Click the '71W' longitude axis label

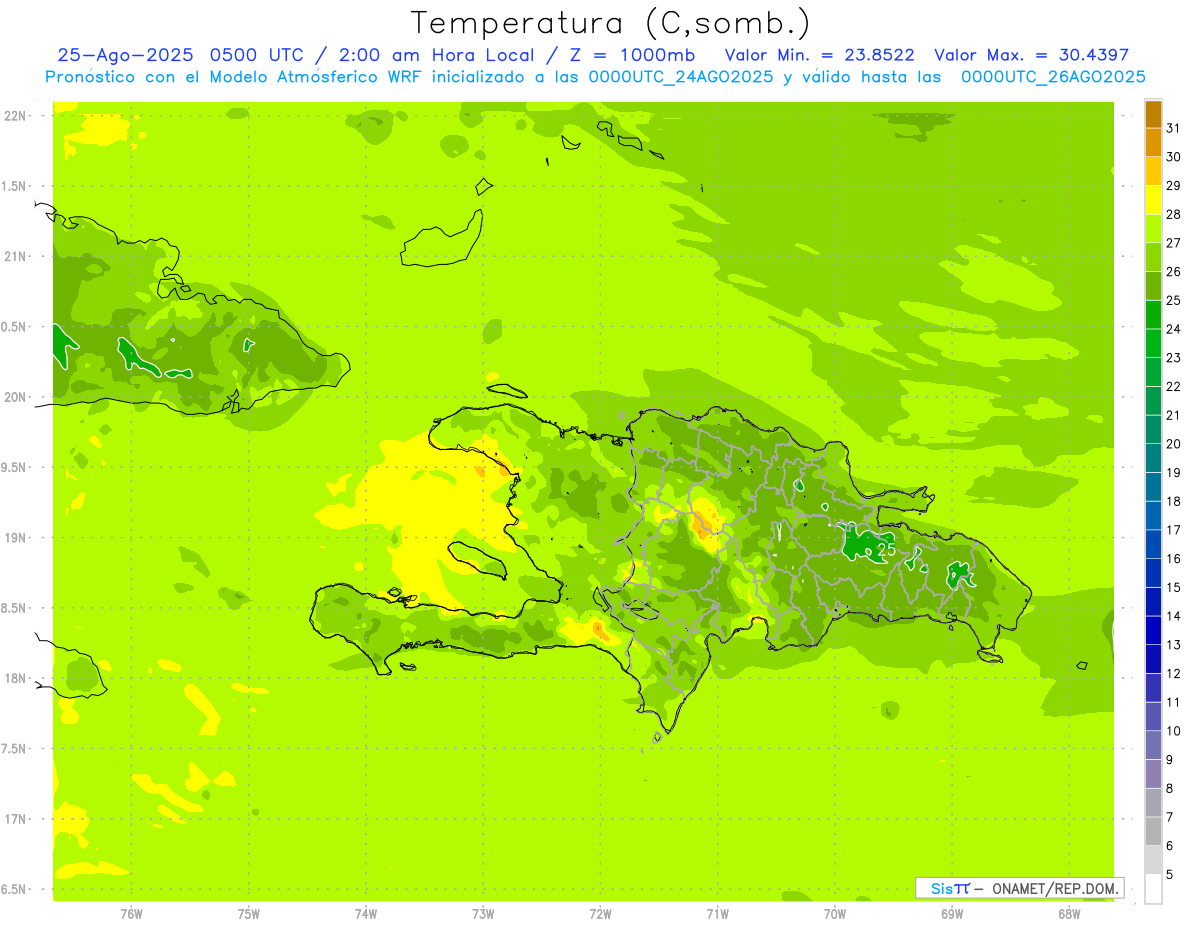pyautogui.click(x=717, y=913)
